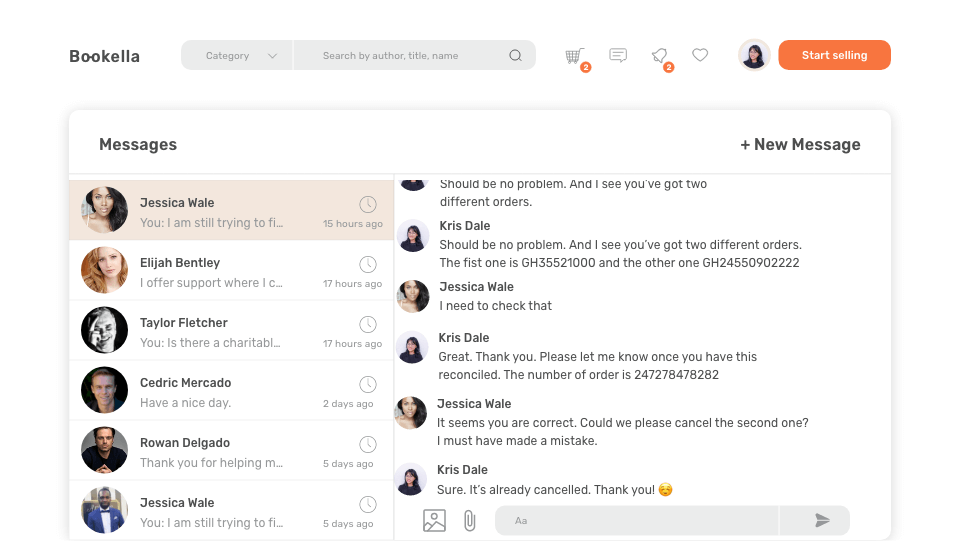This screenshot has width=960, height=541.
Task: Click message 'It seems you are correct'
Action: 623,431
